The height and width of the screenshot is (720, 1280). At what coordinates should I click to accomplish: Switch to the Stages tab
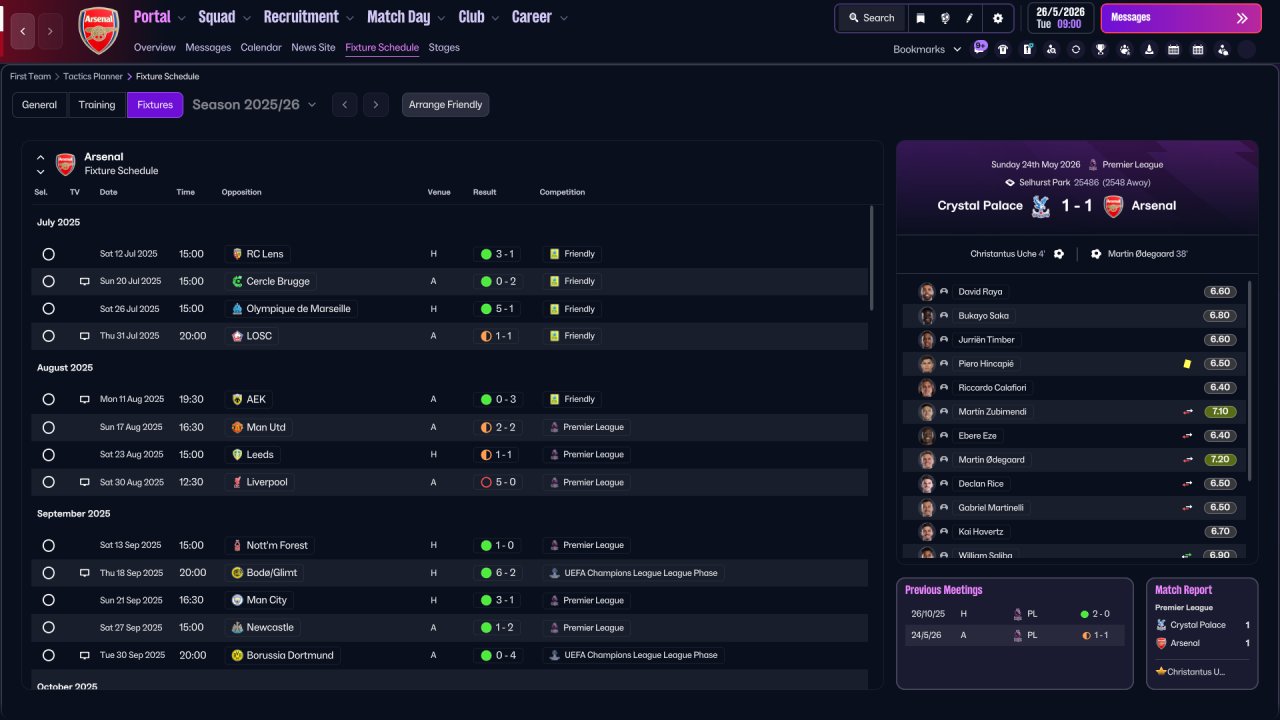pos(444,47)
